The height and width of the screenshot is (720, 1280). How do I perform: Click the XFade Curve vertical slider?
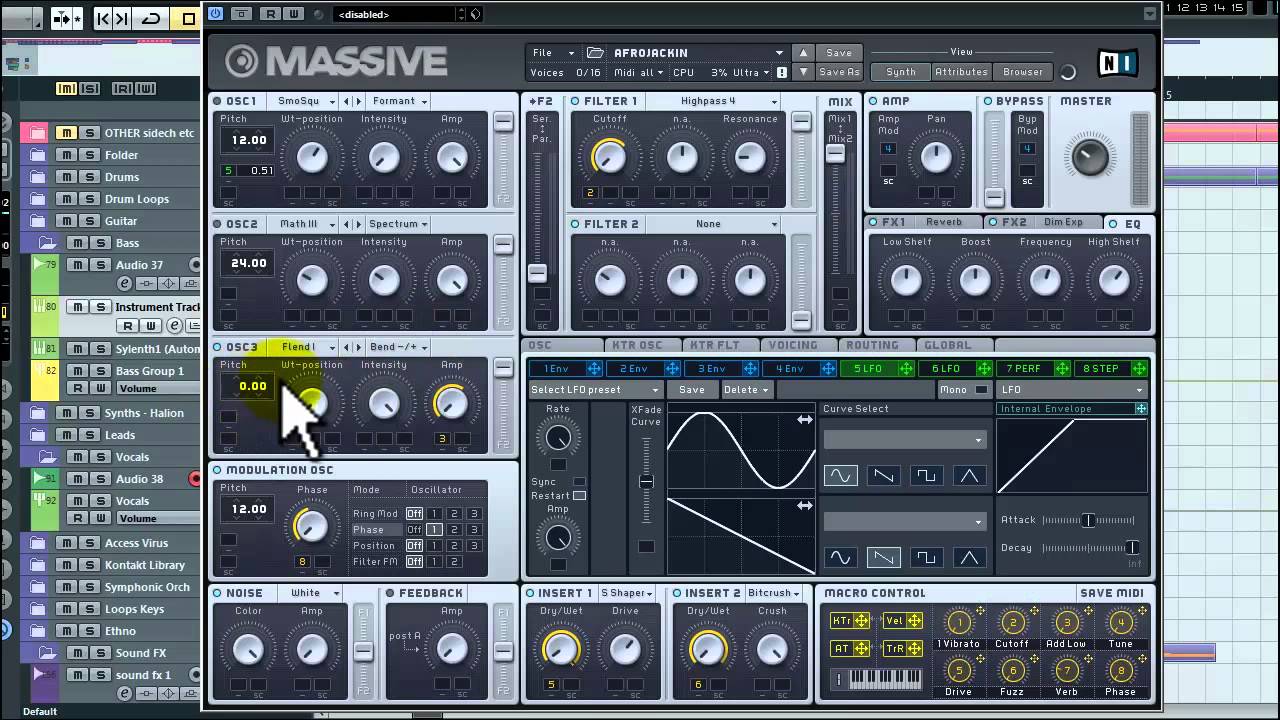646,483
